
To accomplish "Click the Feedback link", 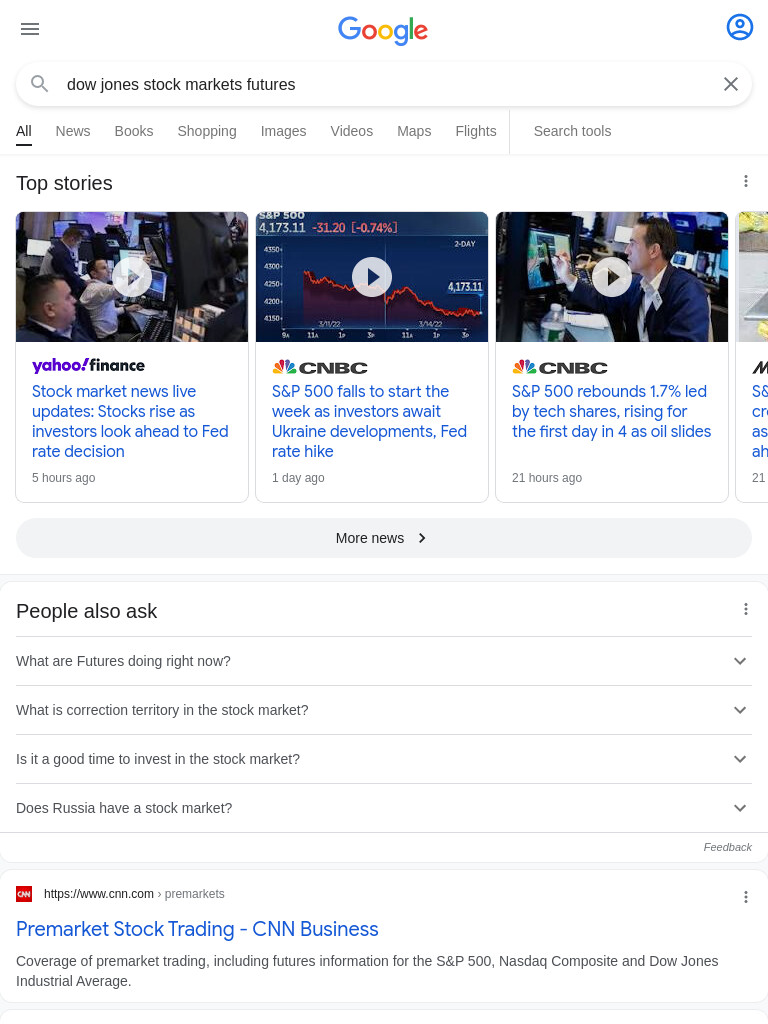I will [x=728, y=847].
